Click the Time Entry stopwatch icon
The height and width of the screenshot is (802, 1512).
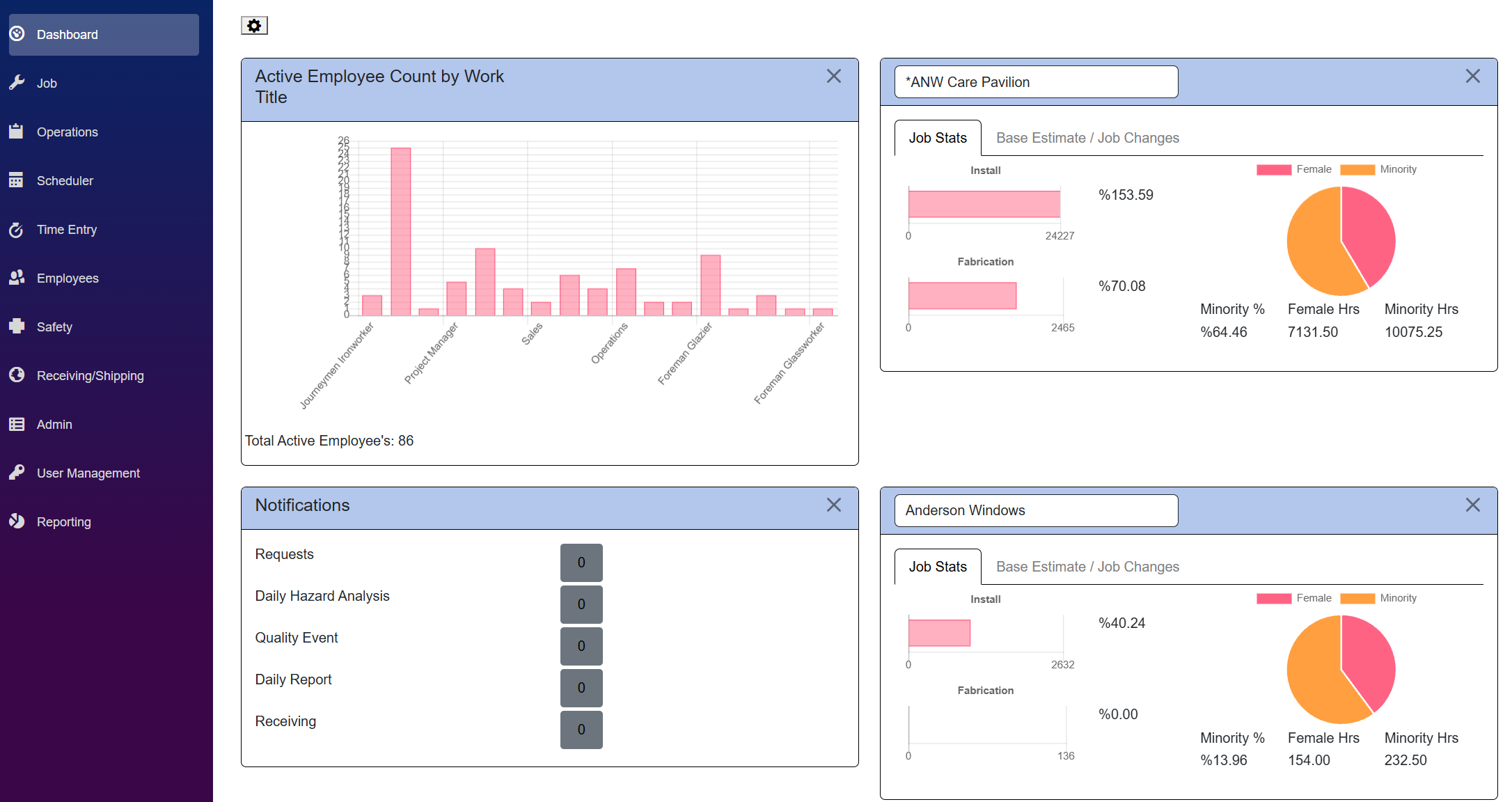(x=17, y=229)
